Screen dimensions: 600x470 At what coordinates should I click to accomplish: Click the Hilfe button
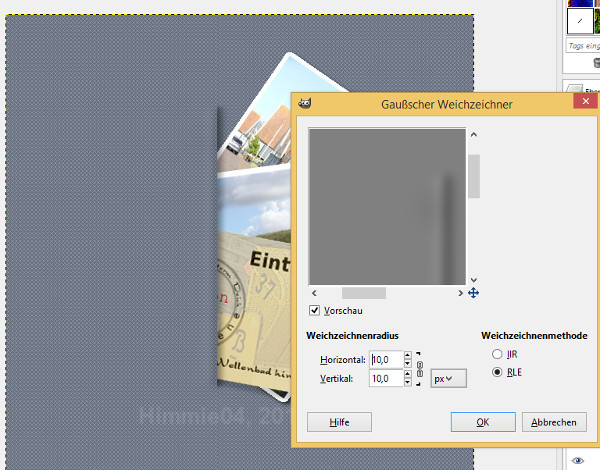pos(339,422)
